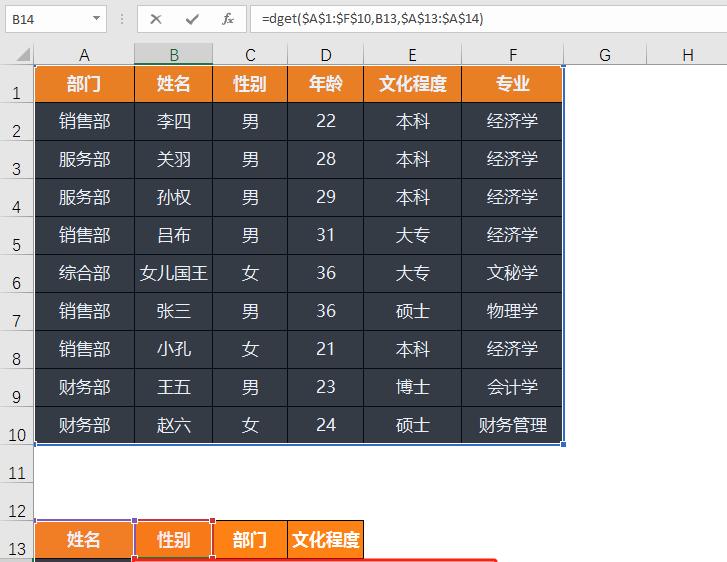Screen dimensions: 727x562
Task: Click the formula bar options dots
Action: tap(122, 19)
